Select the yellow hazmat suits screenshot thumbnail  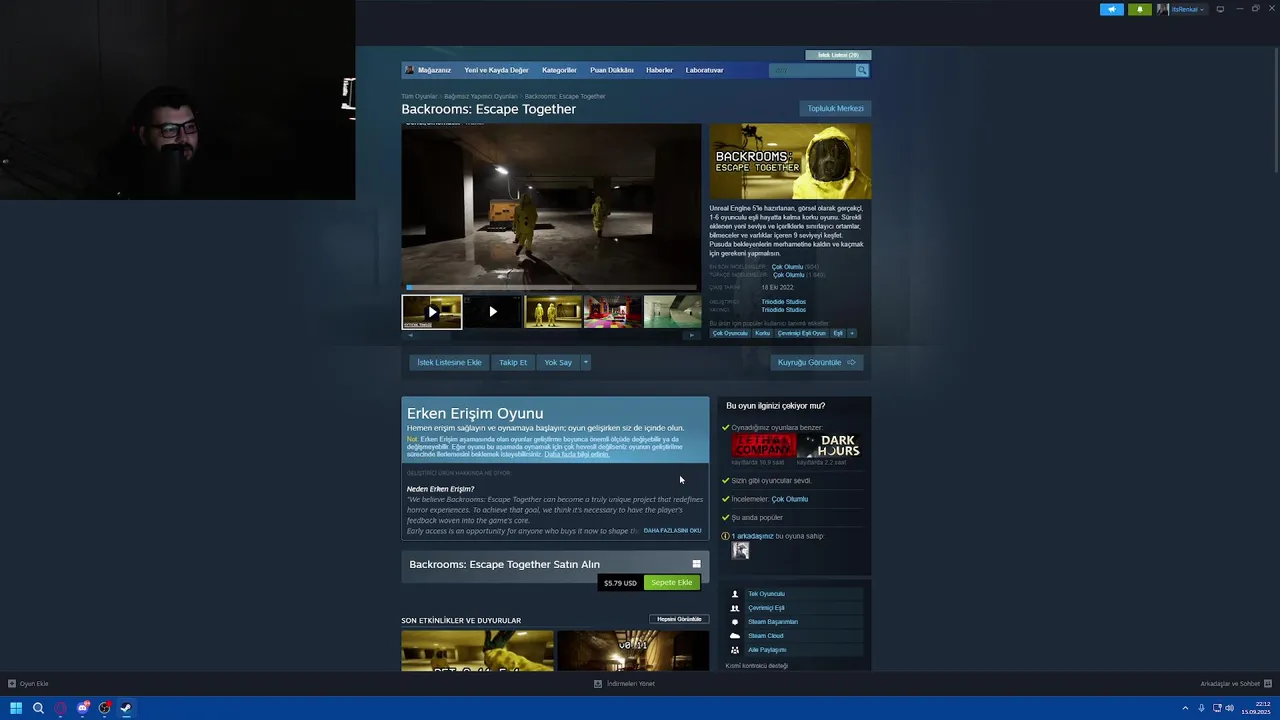click(x=553, y=312)
